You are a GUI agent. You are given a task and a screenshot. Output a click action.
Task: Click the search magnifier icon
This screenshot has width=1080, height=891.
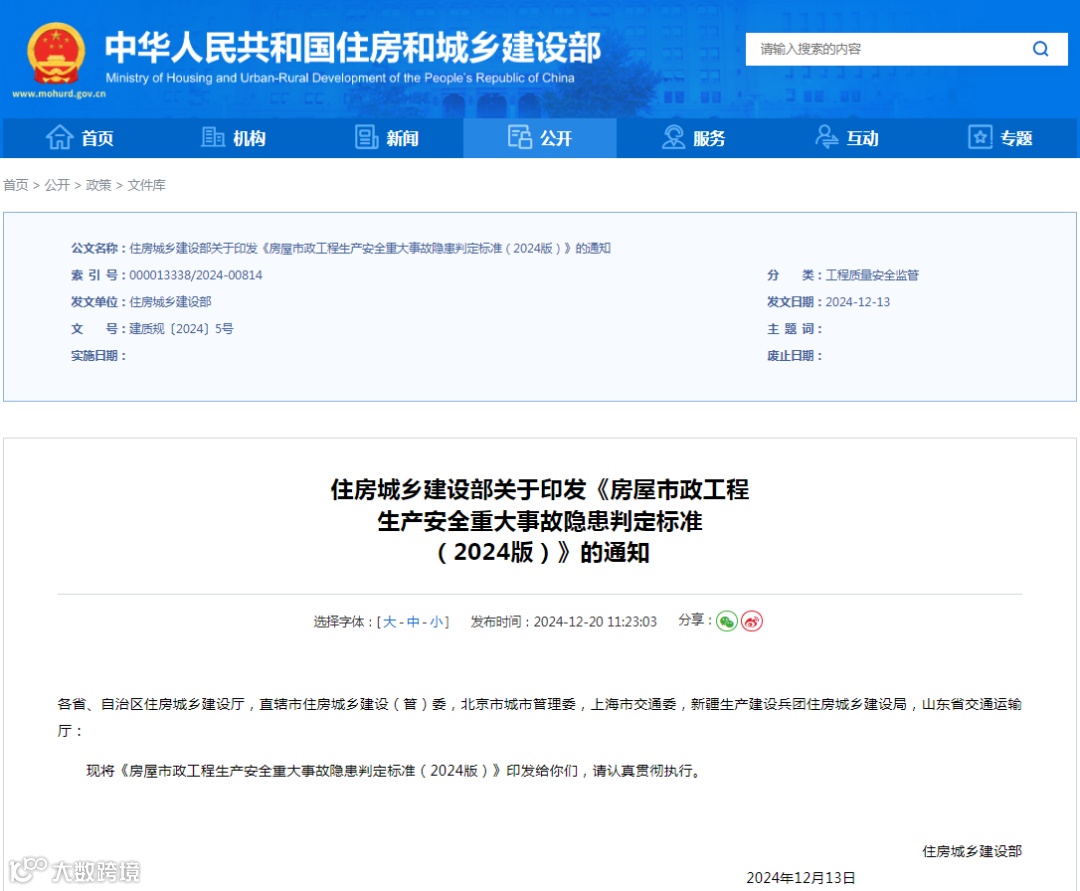[x=1040, y=49]
